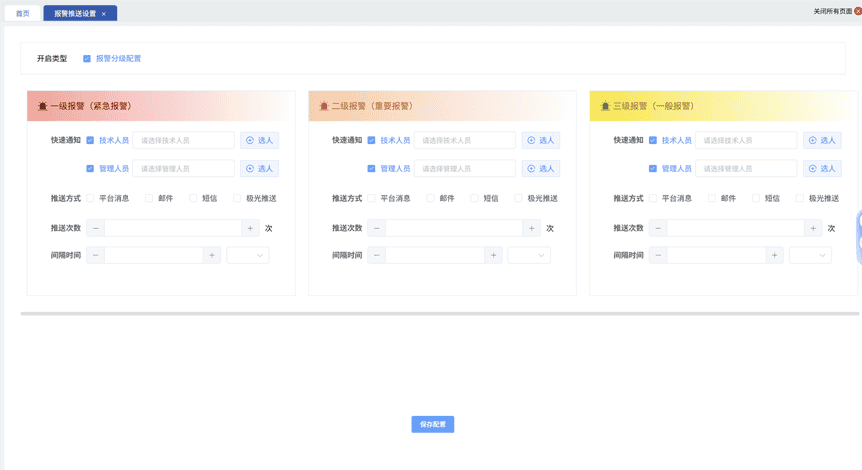This screenshot has height=470, width=862.
Task: Switch to 首页 tab
Action: [22, 14]
